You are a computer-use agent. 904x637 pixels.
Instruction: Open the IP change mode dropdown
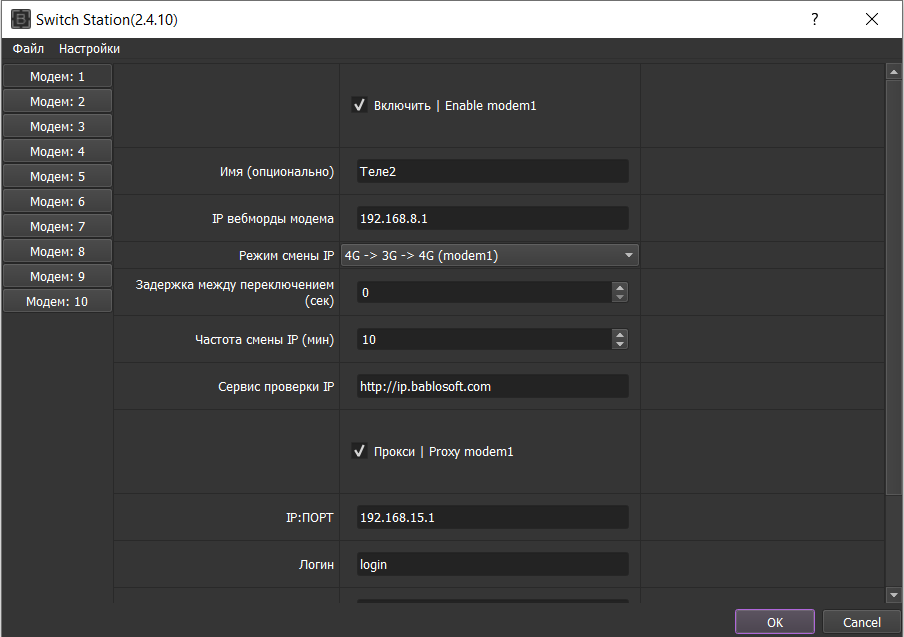489,255
